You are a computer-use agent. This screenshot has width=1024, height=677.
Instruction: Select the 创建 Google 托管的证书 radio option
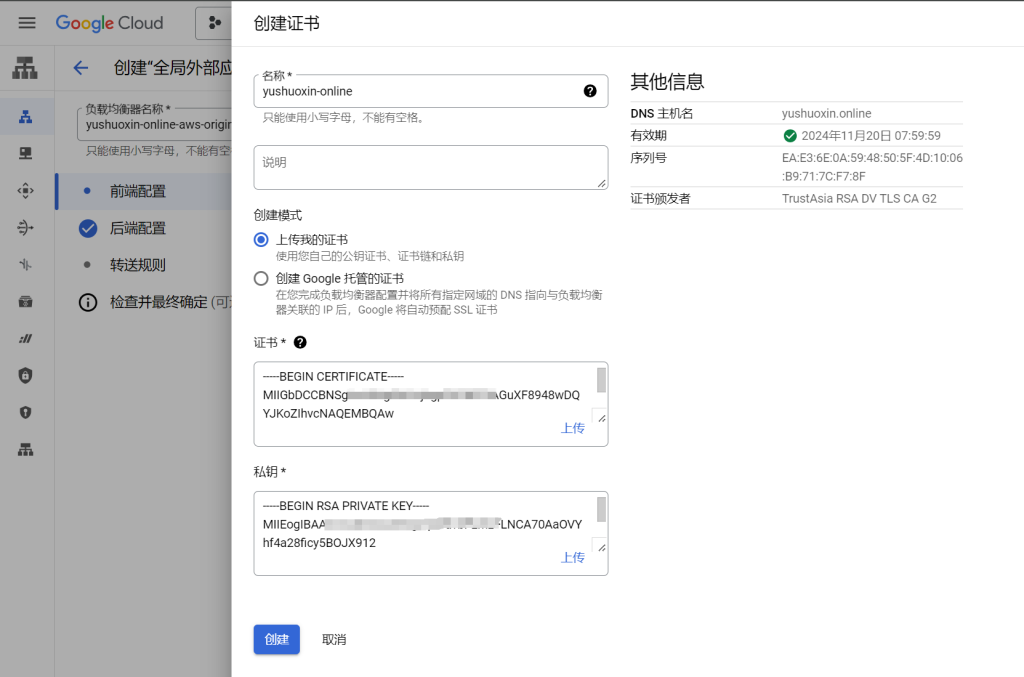click(x=262, y=278)
